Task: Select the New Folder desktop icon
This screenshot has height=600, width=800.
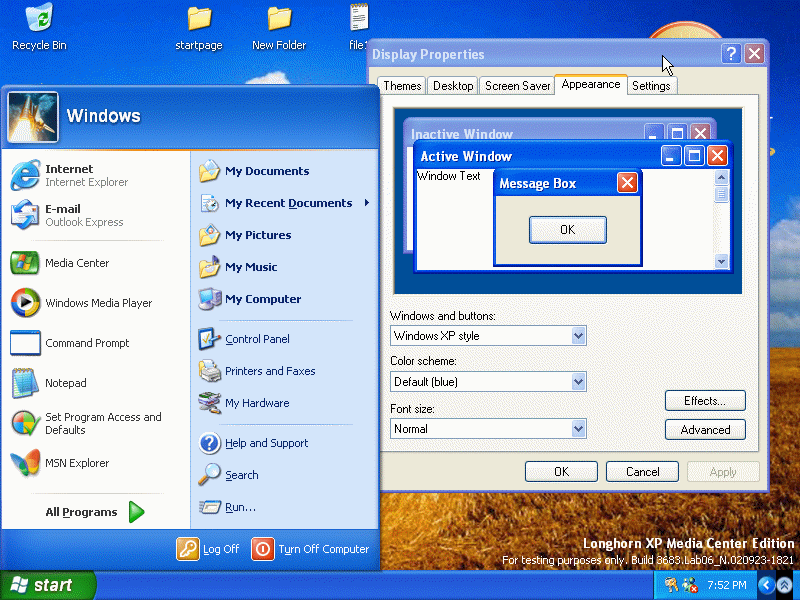Action: [279, 28]
